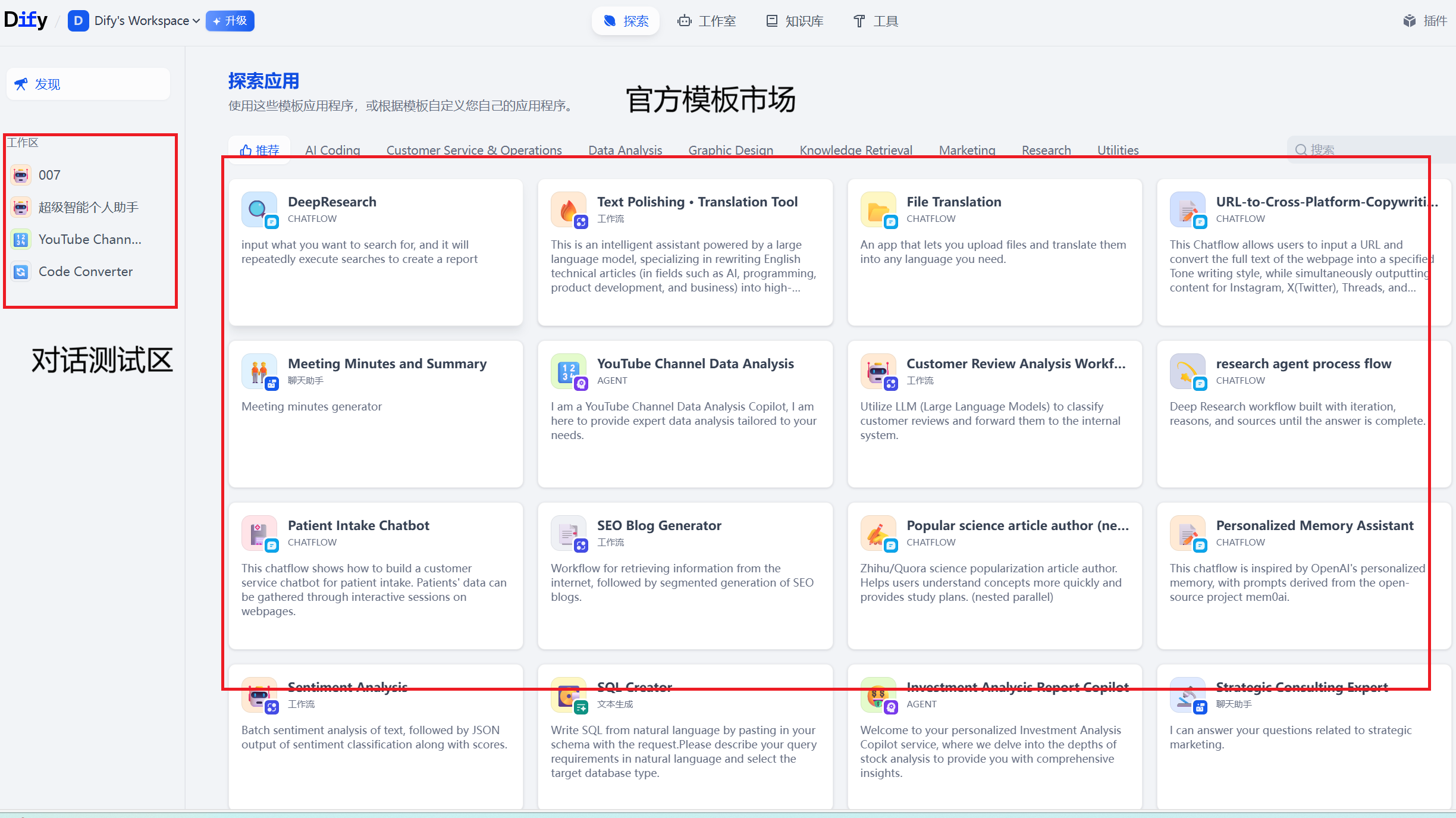Click the YouTube Channel Data Analysis icon
Image resolution: width=1456 pixels, height=818 pixels.
(568, 371)
